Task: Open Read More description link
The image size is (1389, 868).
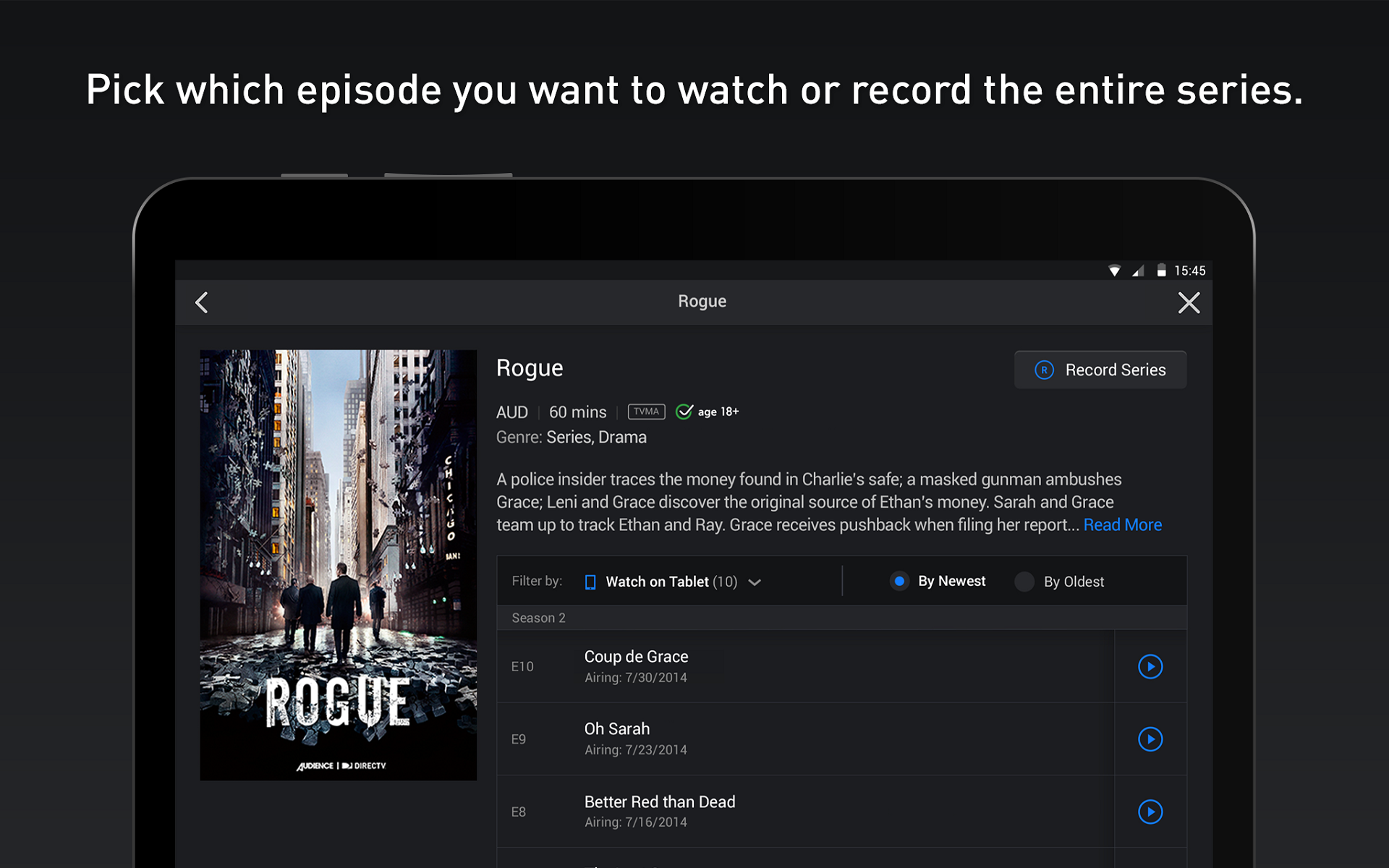Action: tap(1122, 525)
